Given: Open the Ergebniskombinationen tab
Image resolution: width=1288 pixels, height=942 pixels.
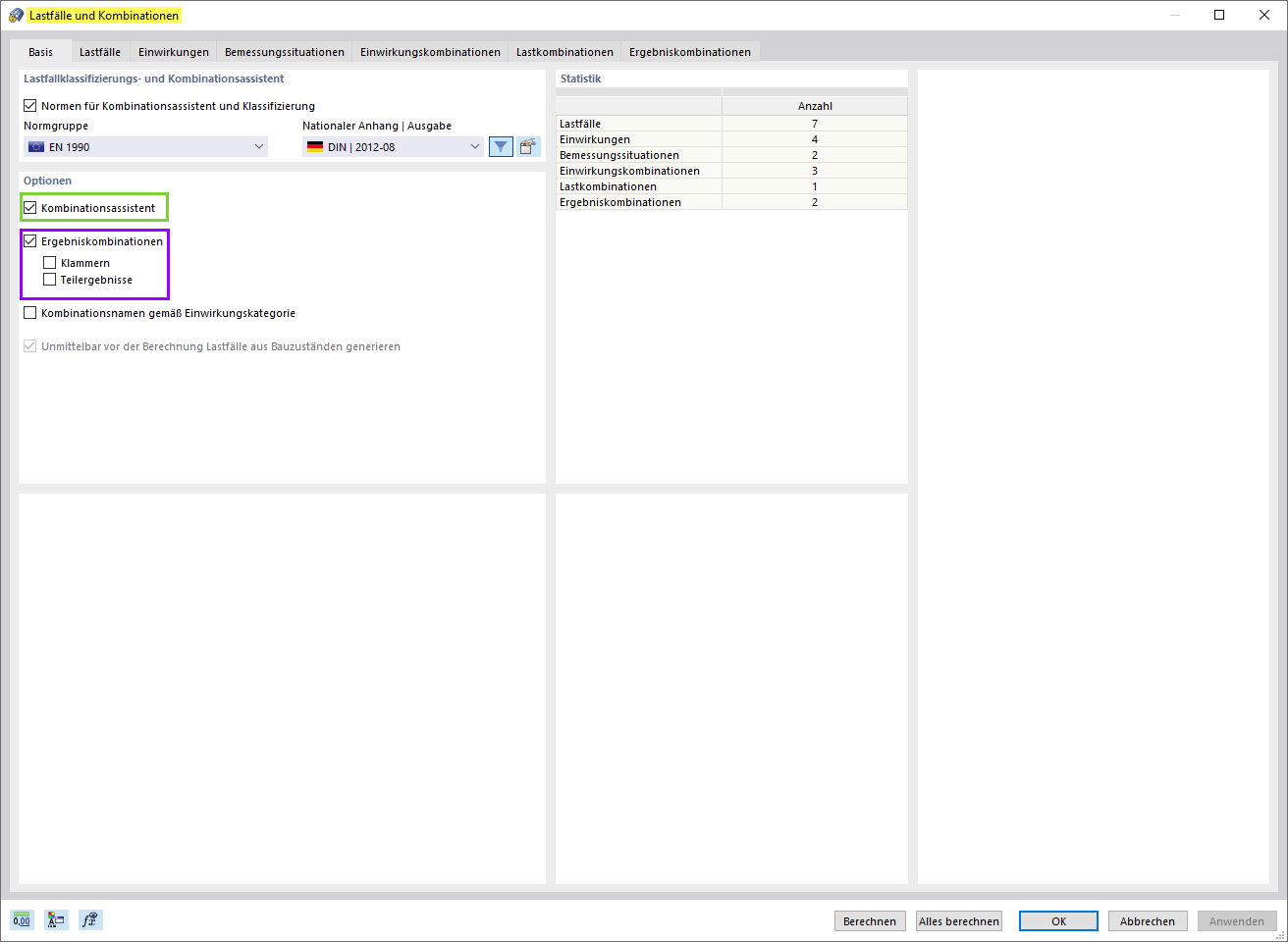Looking at the screenshot, I should tap(689, 51).
